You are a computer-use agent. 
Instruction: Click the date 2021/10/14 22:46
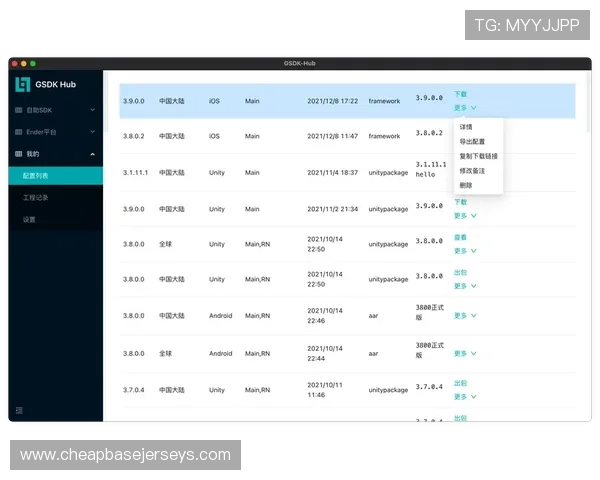325,316
